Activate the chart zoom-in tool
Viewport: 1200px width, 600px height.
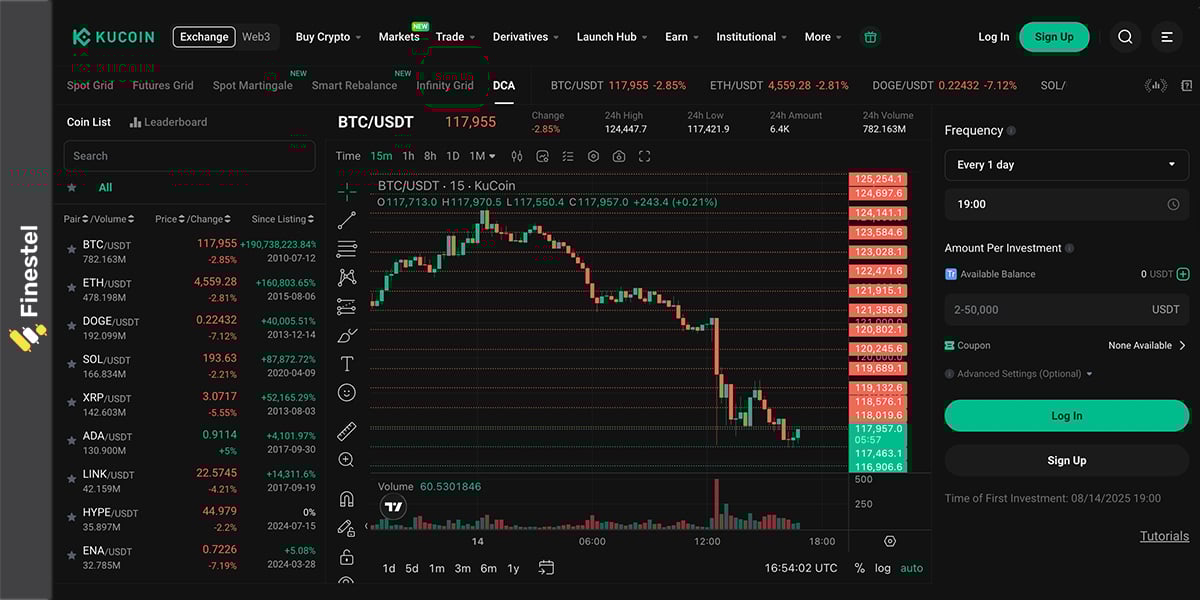pyautogui.click(x=347, y=460)
